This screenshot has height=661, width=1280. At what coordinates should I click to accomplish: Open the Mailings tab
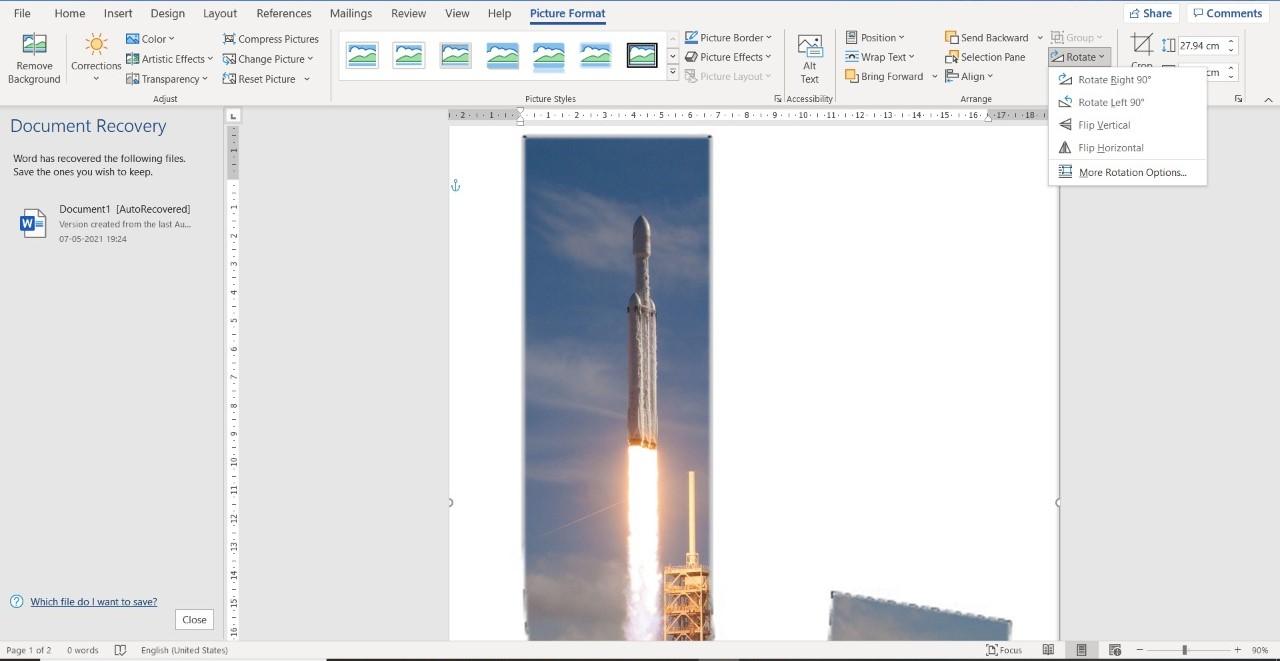pyautogui.click(x=351, y=13)
